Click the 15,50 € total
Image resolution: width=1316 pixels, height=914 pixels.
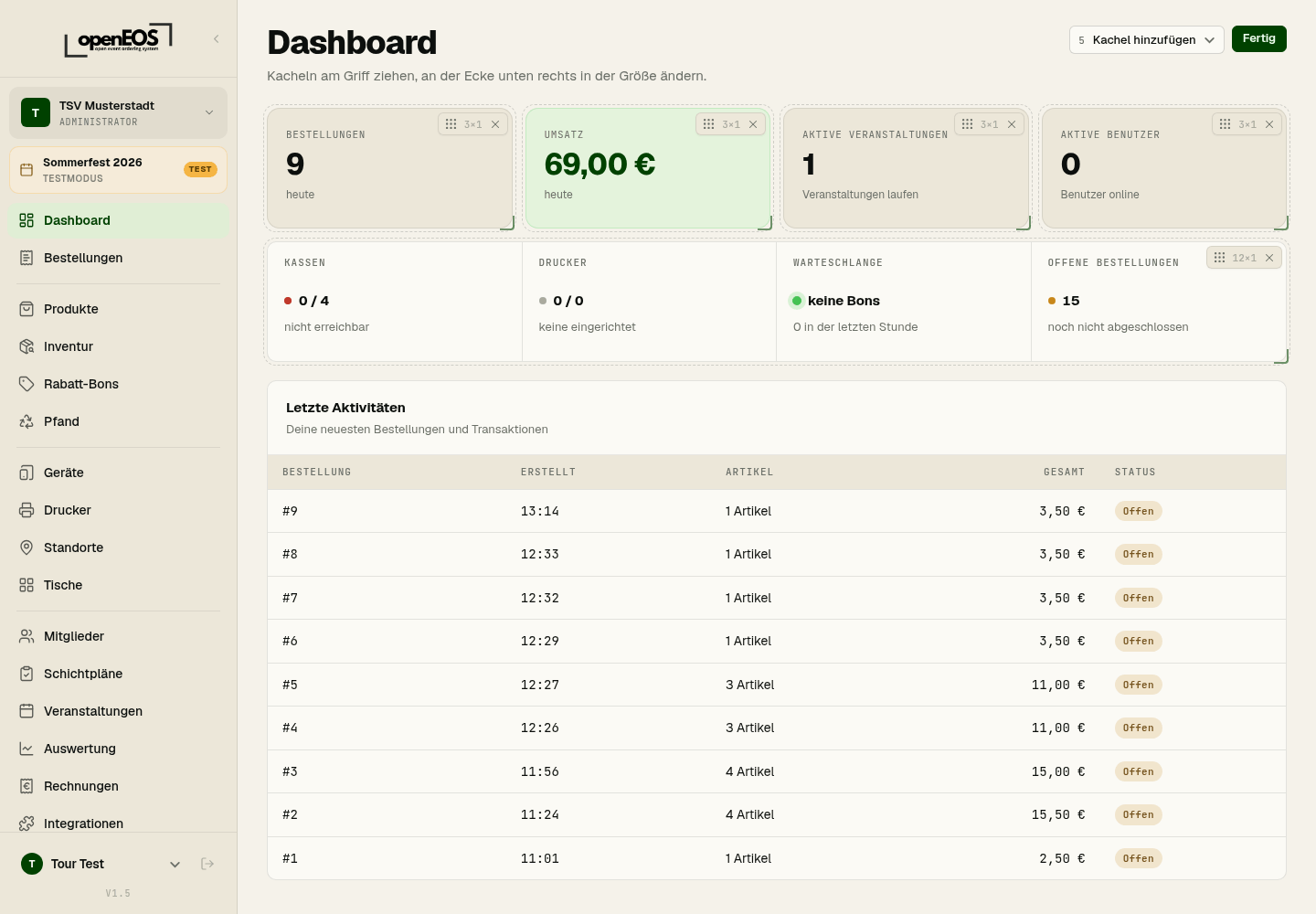tap(1058, 814)
